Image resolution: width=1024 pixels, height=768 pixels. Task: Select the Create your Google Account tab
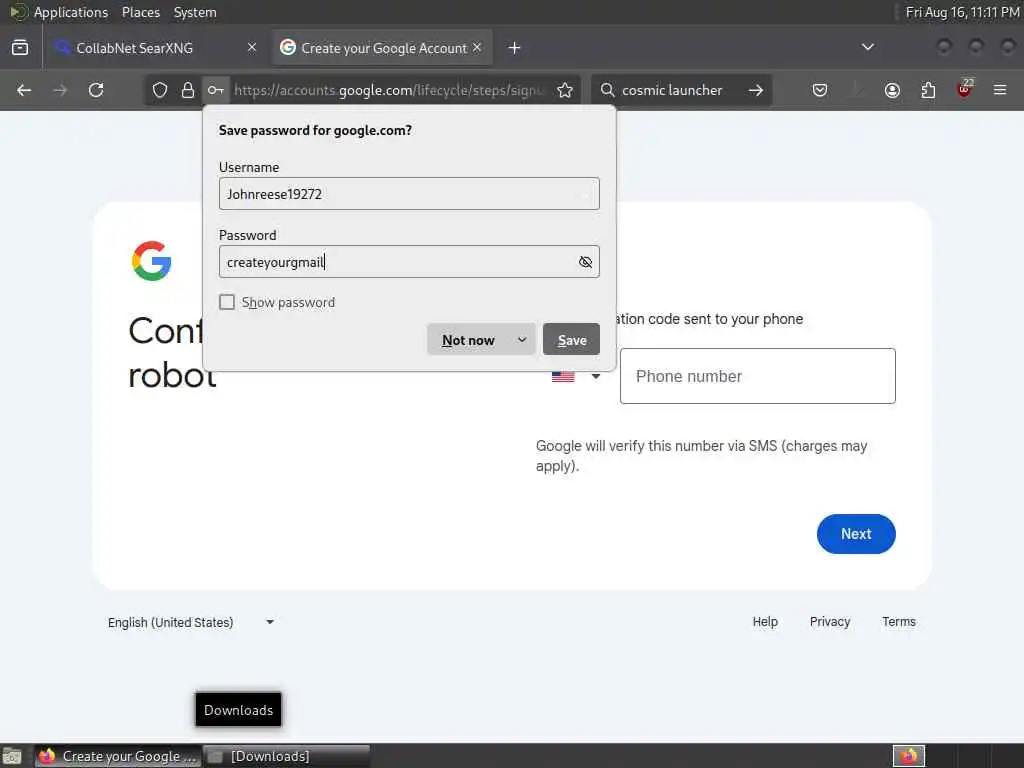coord(381,48)
